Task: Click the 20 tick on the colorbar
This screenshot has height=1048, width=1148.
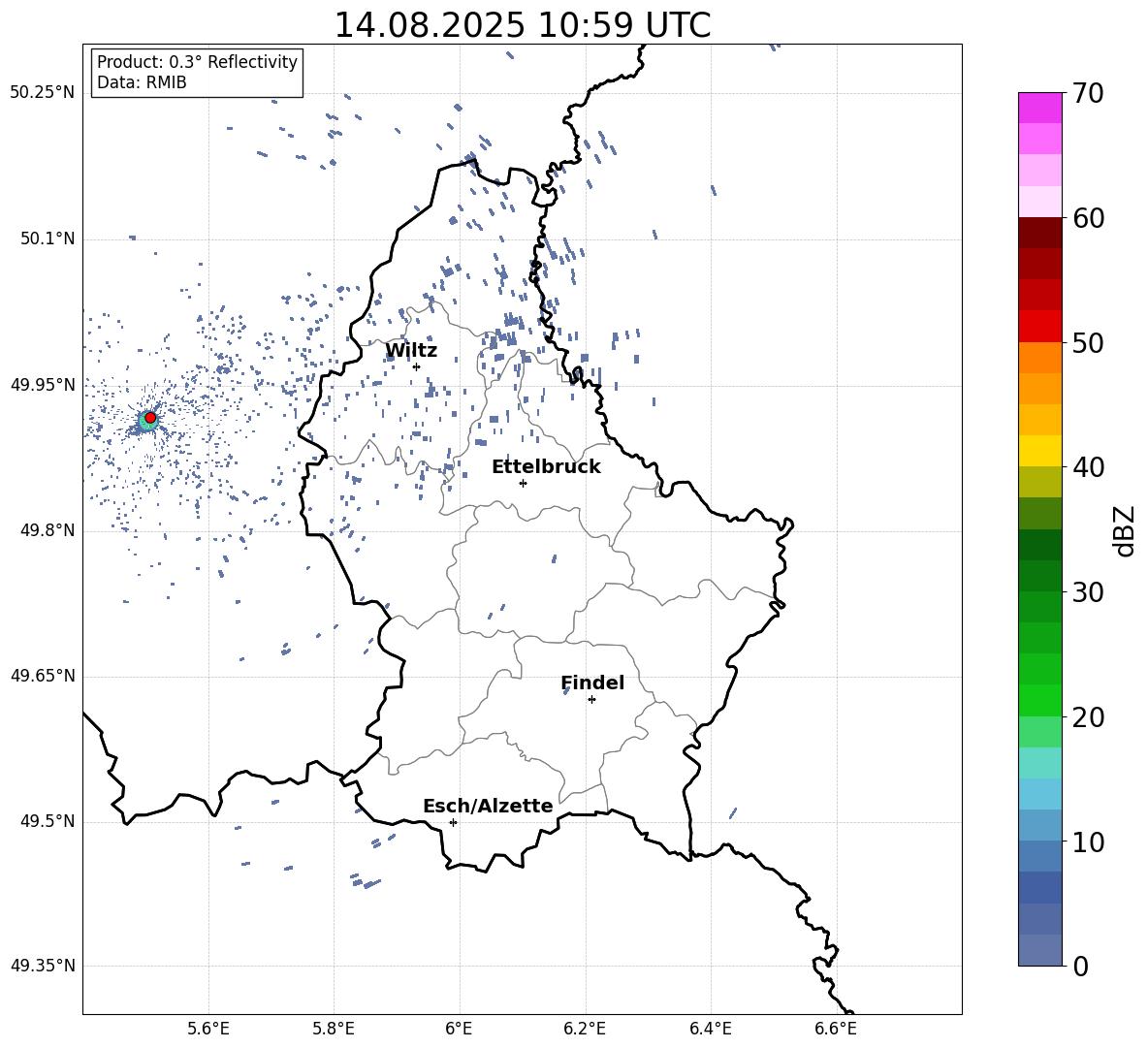Action: pyautogui.click(x=1088, y=716)
